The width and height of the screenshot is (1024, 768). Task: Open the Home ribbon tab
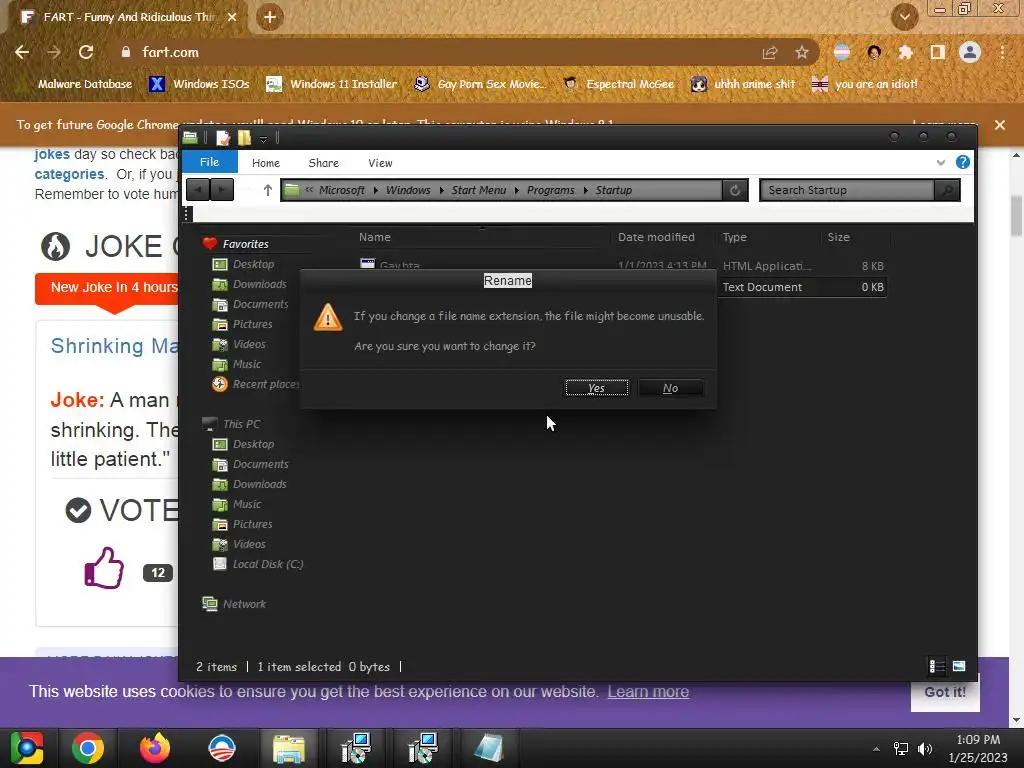[266, 163]
